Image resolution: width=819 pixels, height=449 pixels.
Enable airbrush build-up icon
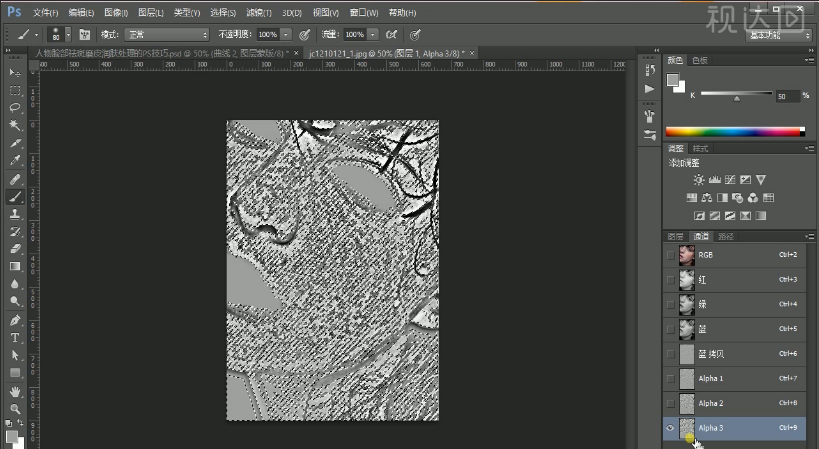391,35
